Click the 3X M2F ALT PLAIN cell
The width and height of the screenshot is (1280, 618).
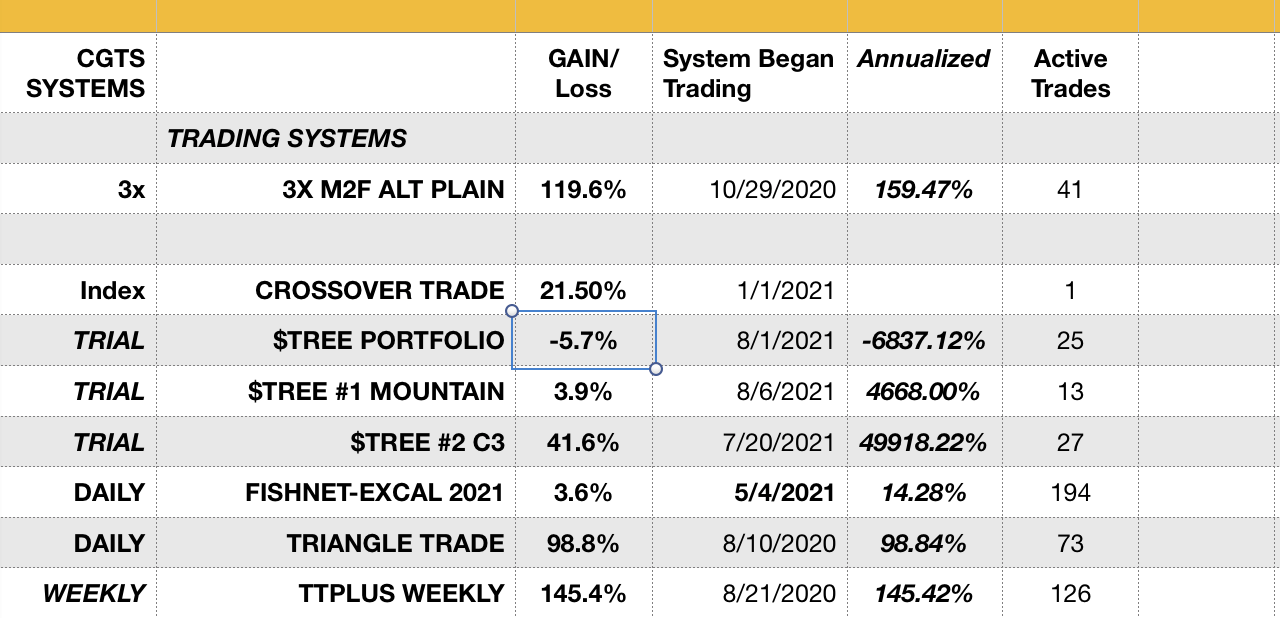coord(393,189)
